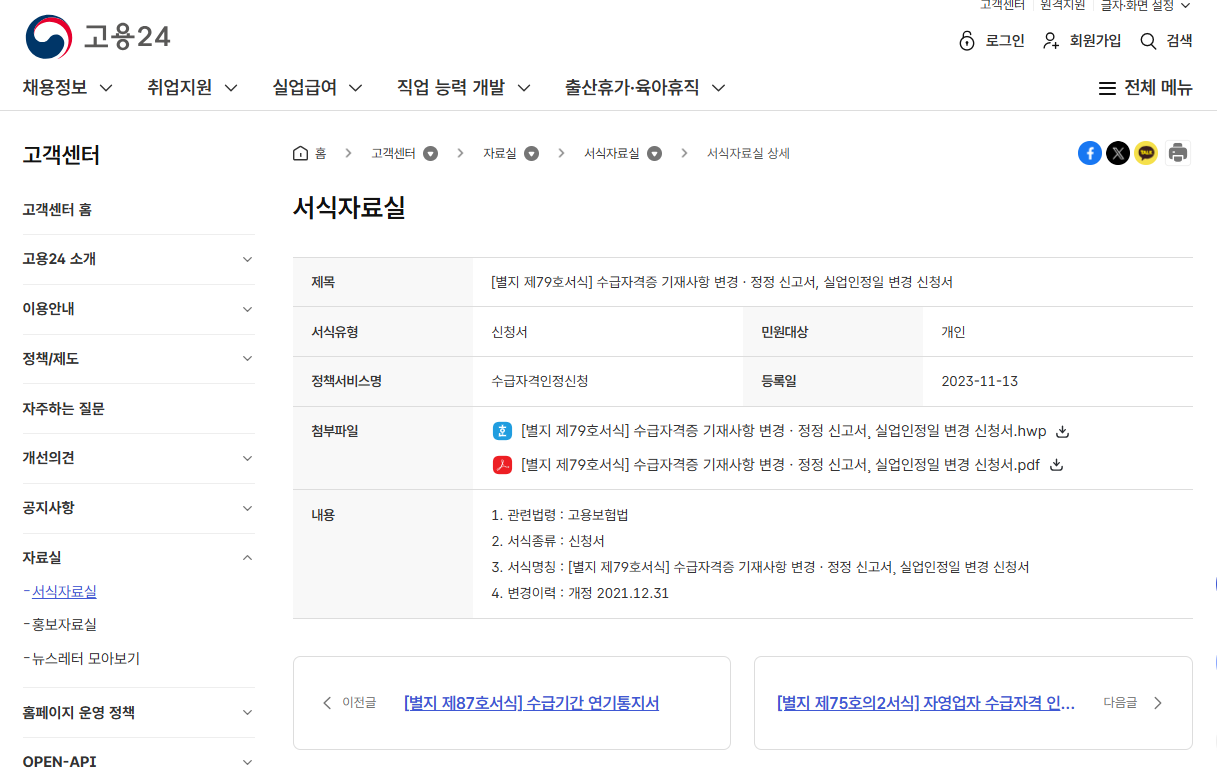
Task: Expand the 이용안내 sidebar section
Action: (x=248, y=309)
